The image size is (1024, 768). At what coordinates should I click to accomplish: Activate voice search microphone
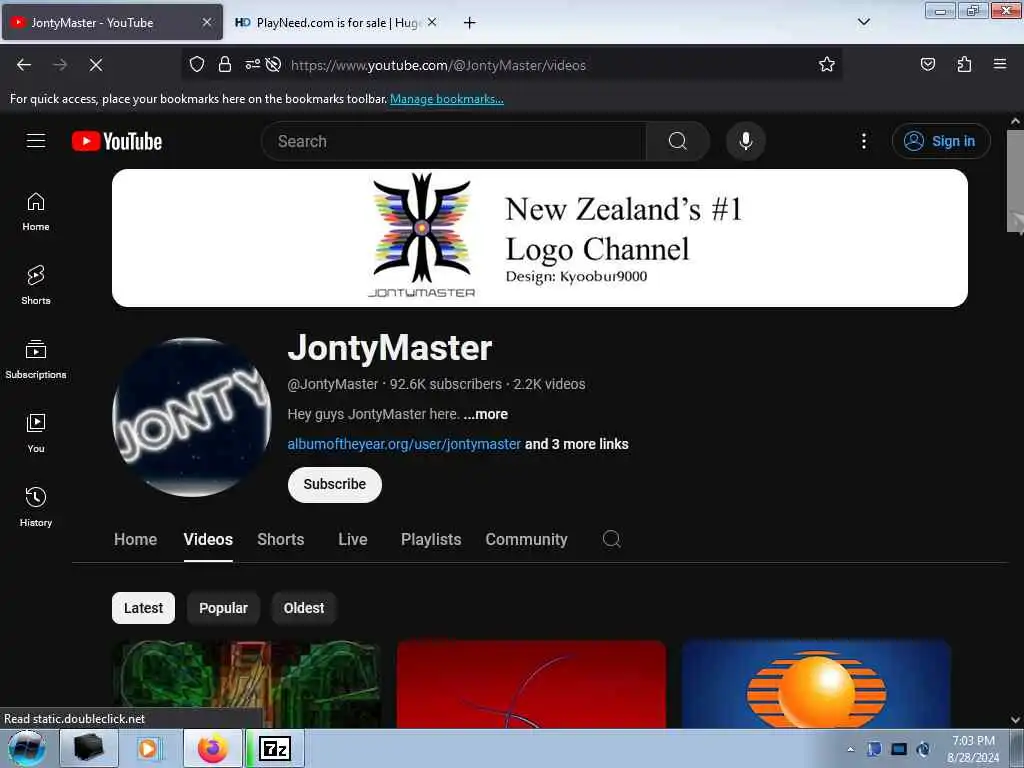point(745,141)
